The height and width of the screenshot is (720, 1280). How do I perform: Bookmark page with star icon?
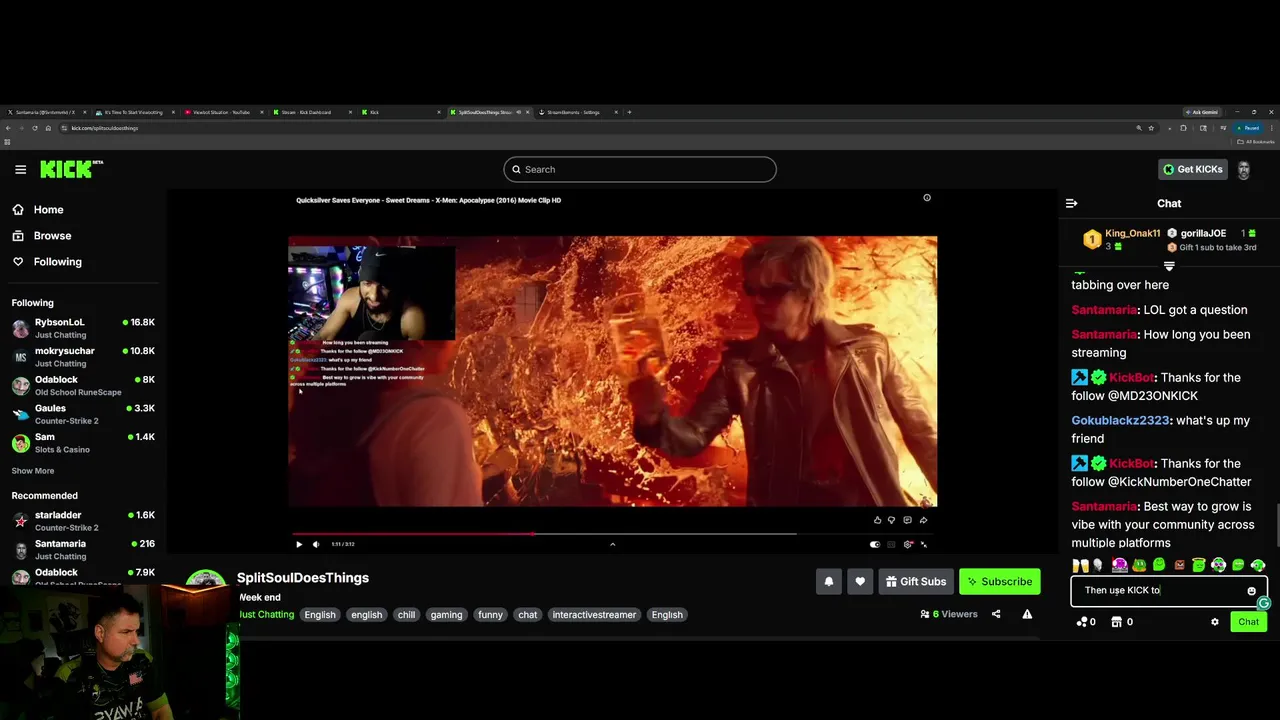(x=1151, y=128)
